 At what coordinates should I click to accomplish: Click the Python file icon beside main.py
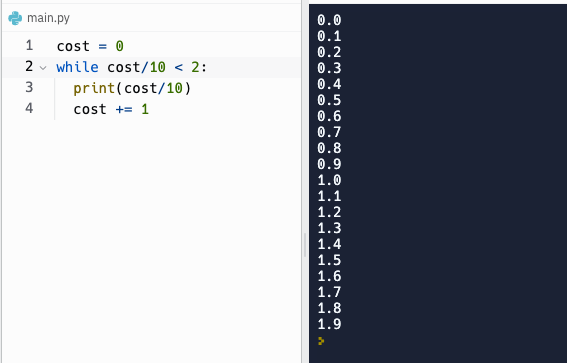coord(15,18)
